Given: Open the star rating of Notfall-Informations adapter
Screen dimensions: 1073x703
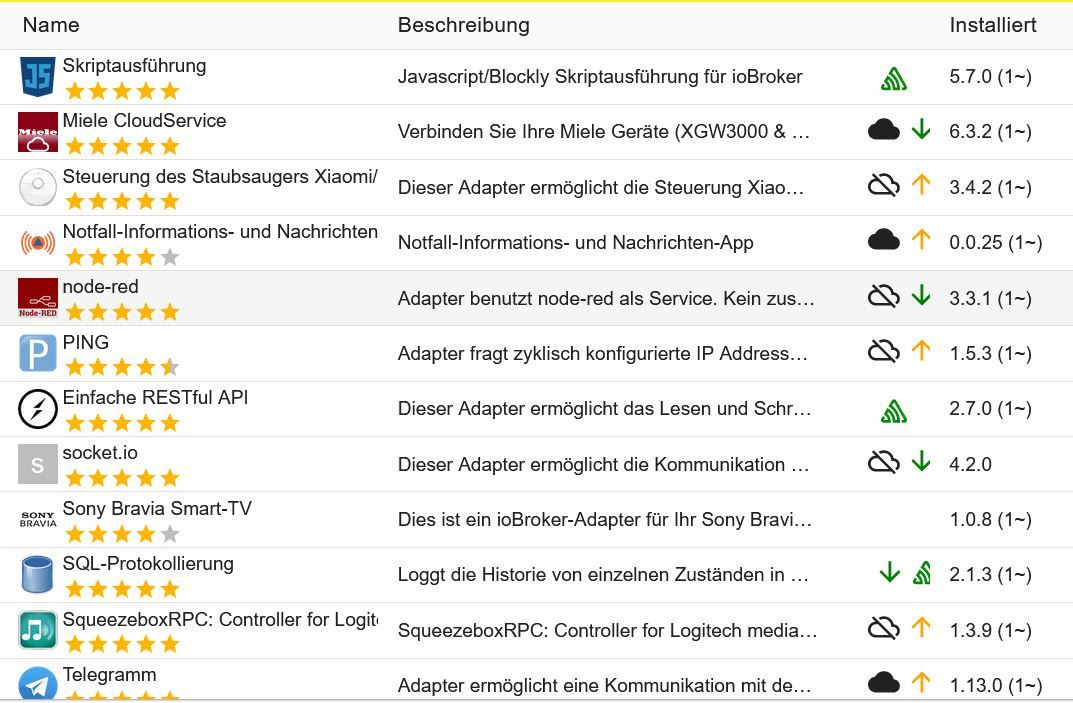Looking at the screenshot, I should pyautogui.click(x=122, y=257).
